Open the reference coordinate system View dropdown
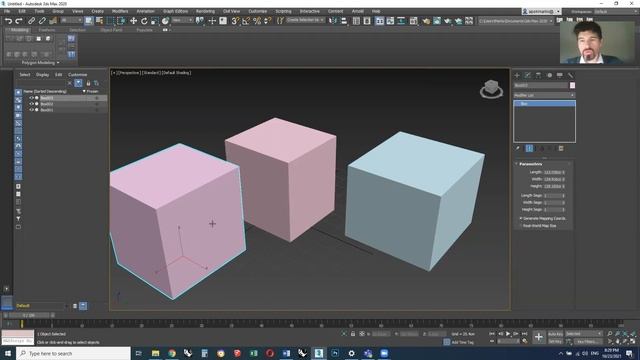 tap(182, 20)
